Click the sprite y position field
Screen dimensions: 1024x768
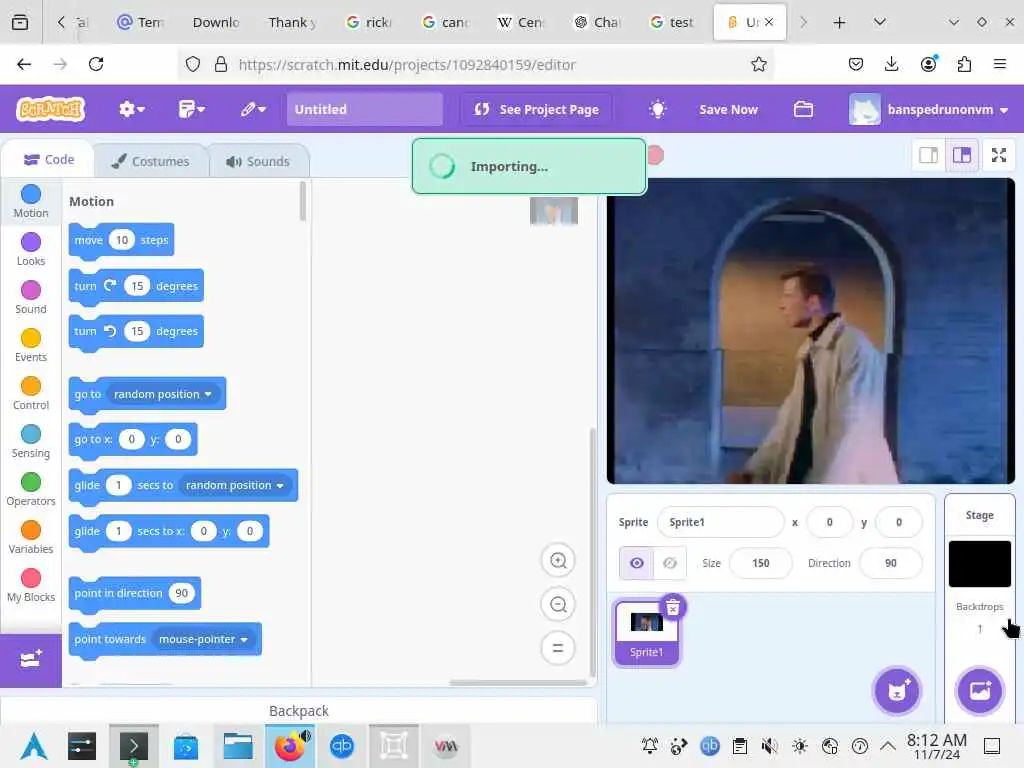click(x=899, y=522)
